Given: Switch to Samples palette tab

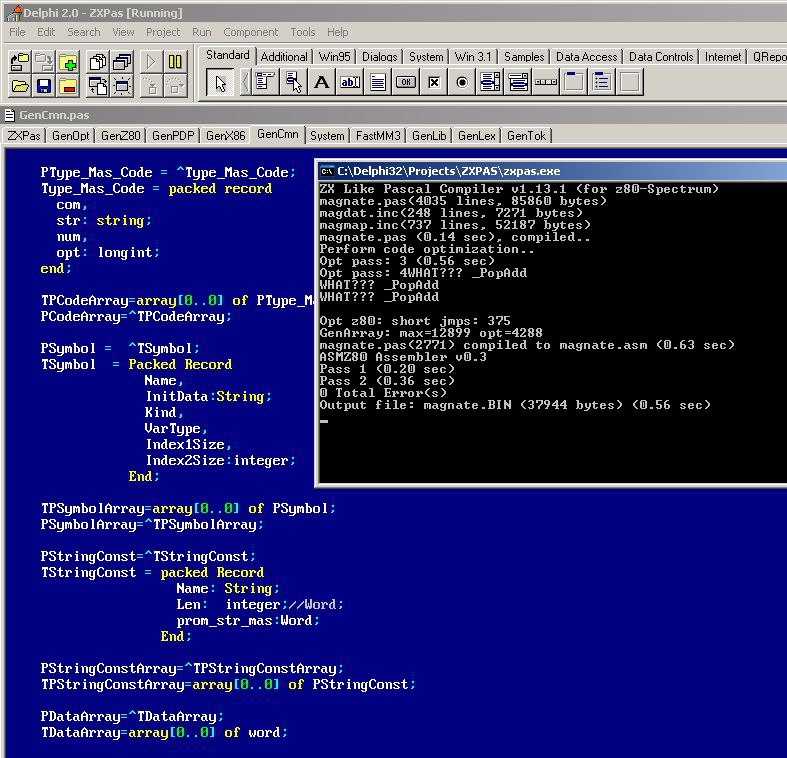Looking at the screenshot, I should [524, 57].
